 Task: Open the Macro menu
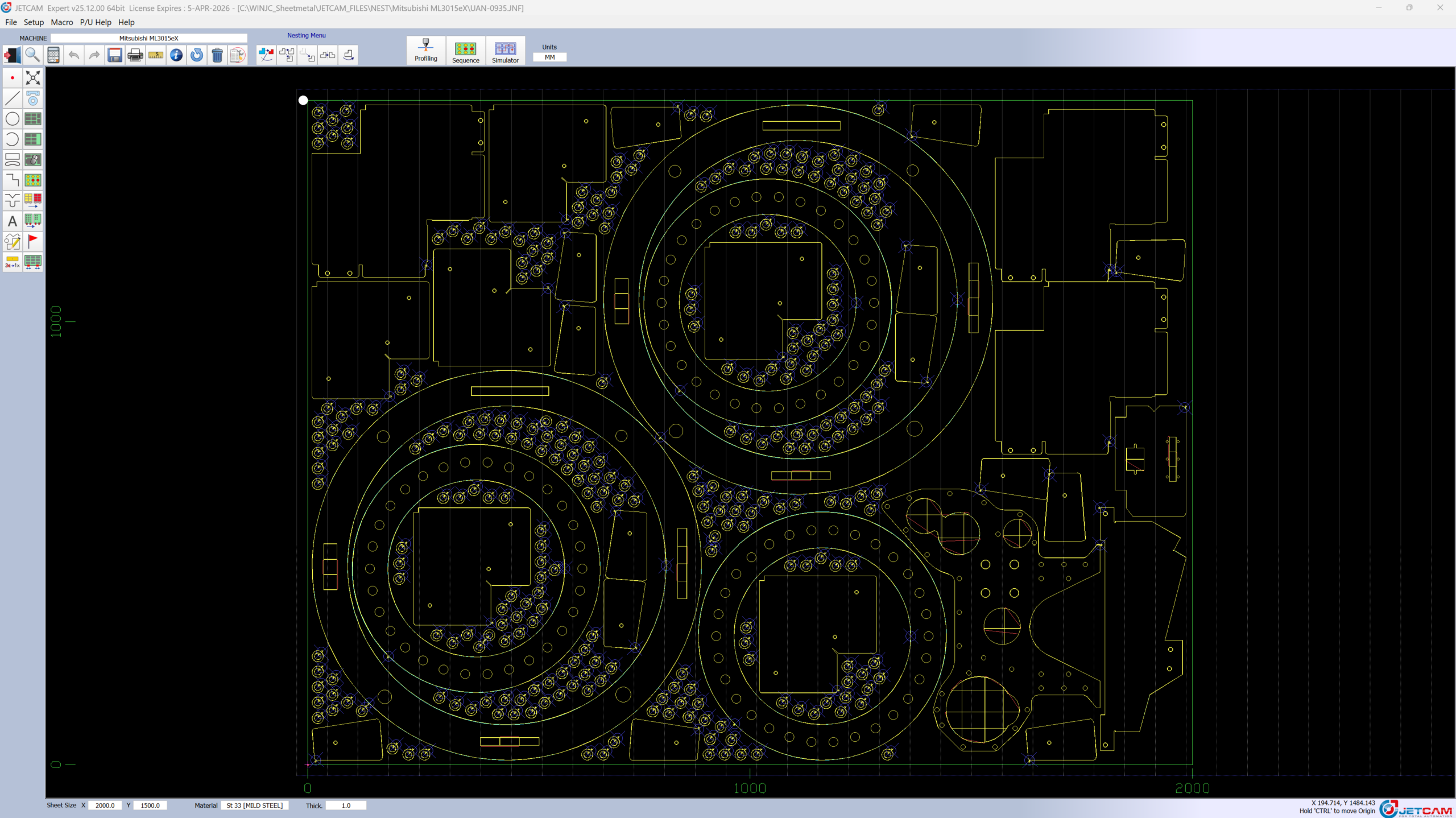tap(61, 22)
